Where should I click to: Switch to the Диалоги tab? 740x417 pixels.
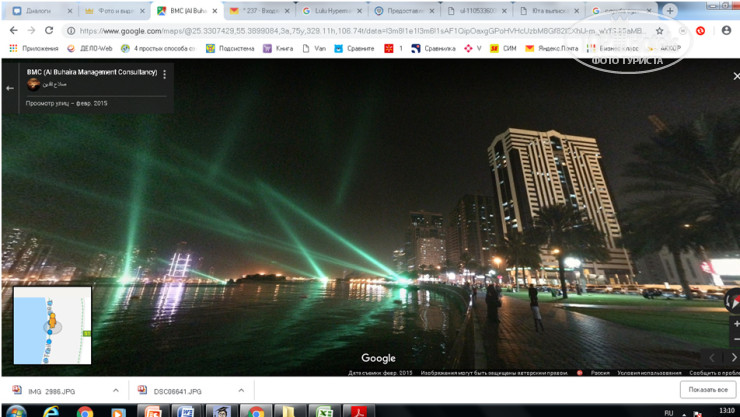(x=40, y=11)
